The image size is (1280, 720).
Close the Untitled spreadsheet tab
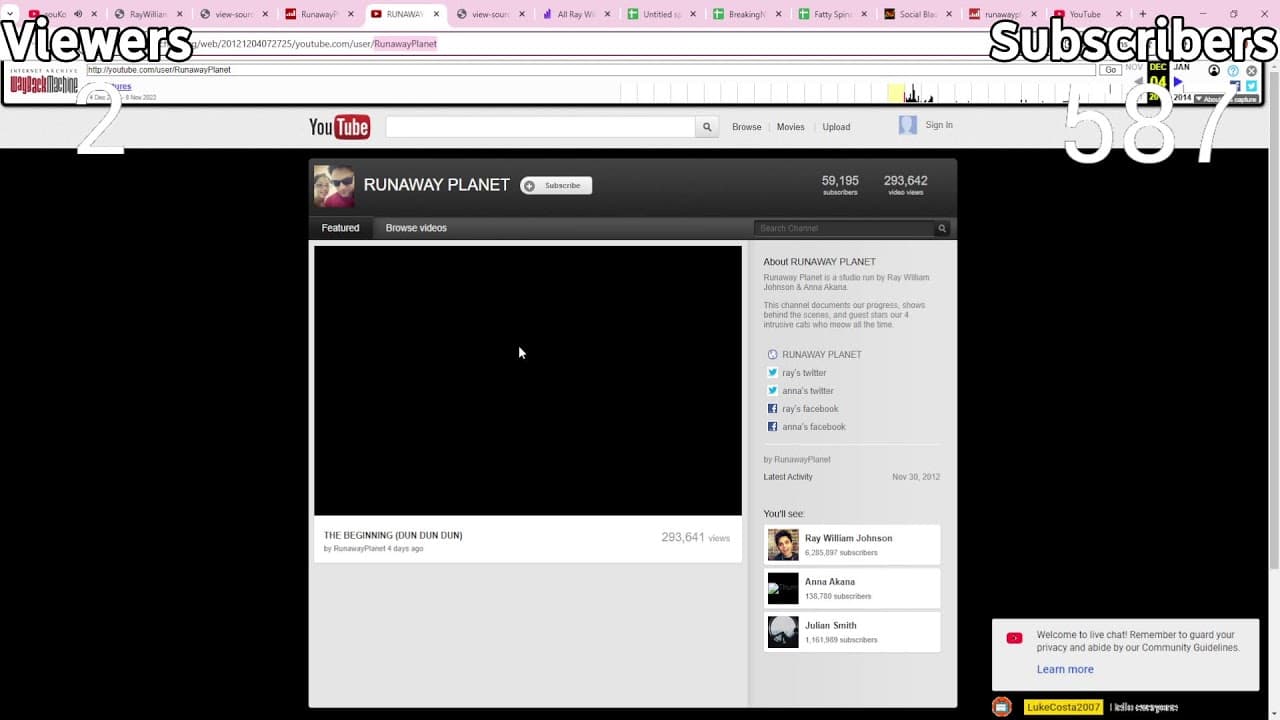[693, 14]
